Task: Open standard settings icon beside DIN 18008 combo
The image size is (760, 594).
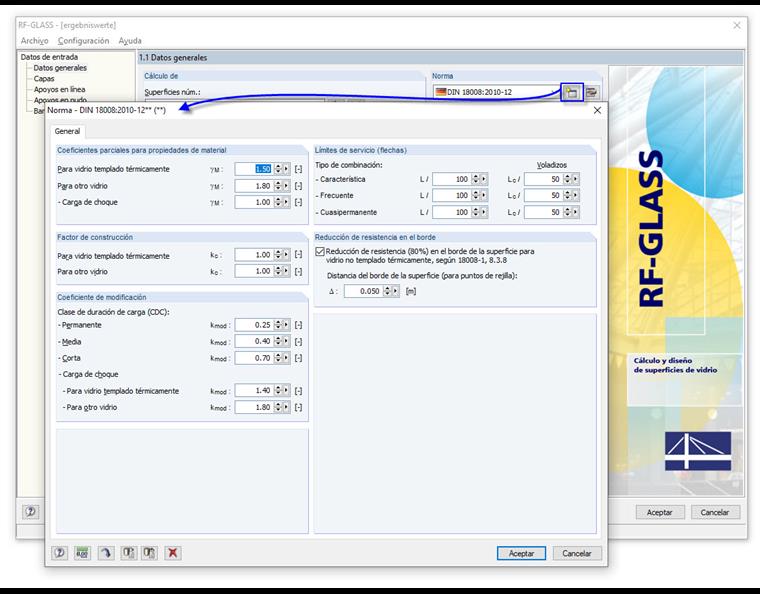Action: click(x=572, y=92)
